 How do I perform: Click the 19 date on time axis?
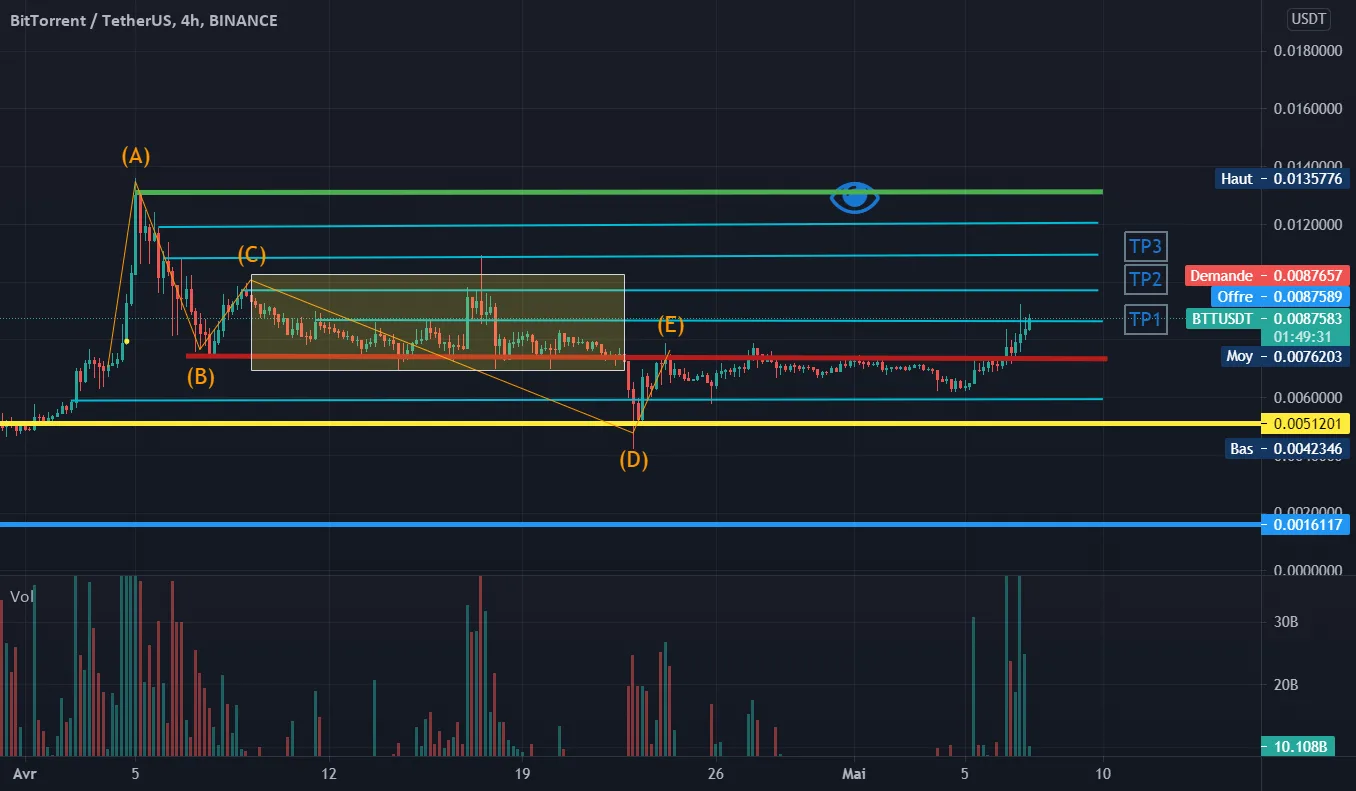point(521,774)
